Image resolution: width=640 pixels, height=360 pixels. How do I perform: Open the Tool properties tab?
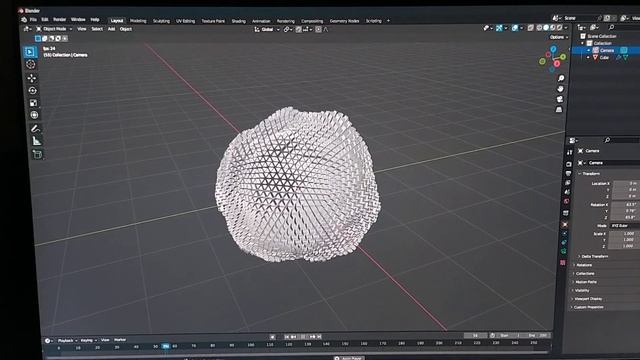point(569,153)
